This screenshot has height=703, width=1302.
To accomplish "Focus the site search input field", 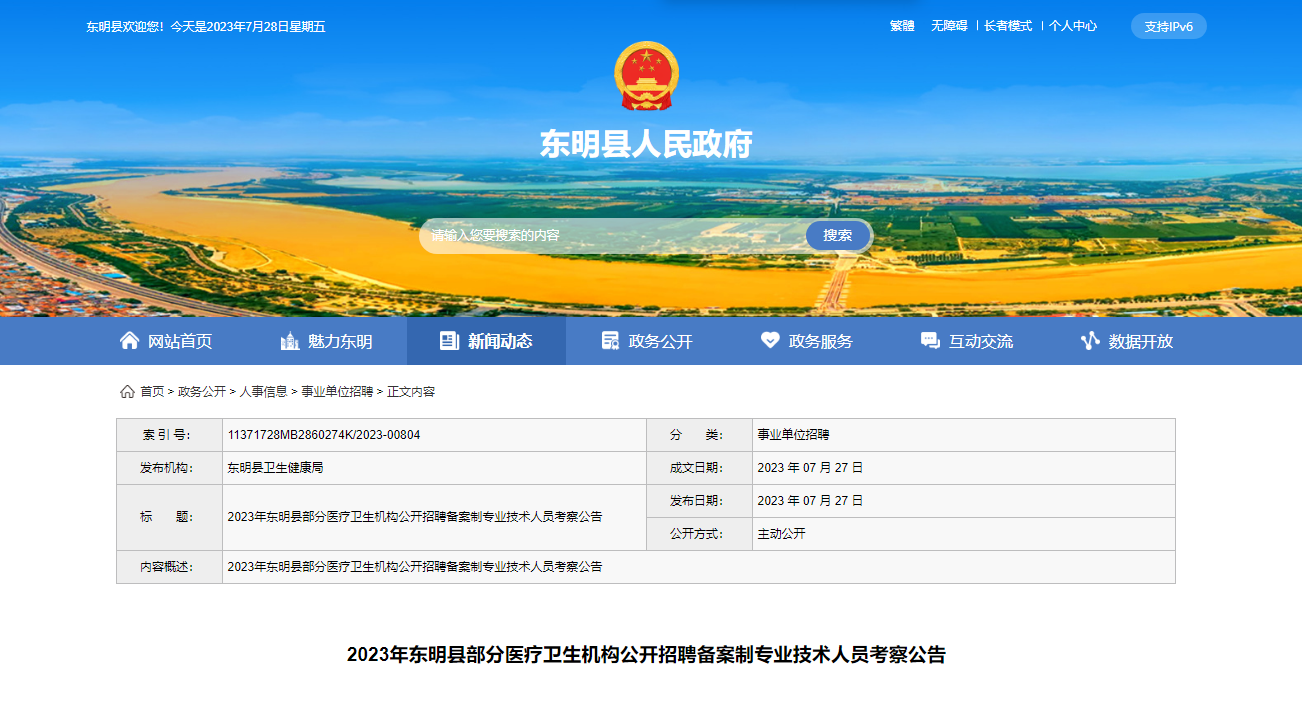I will [612, 236].
